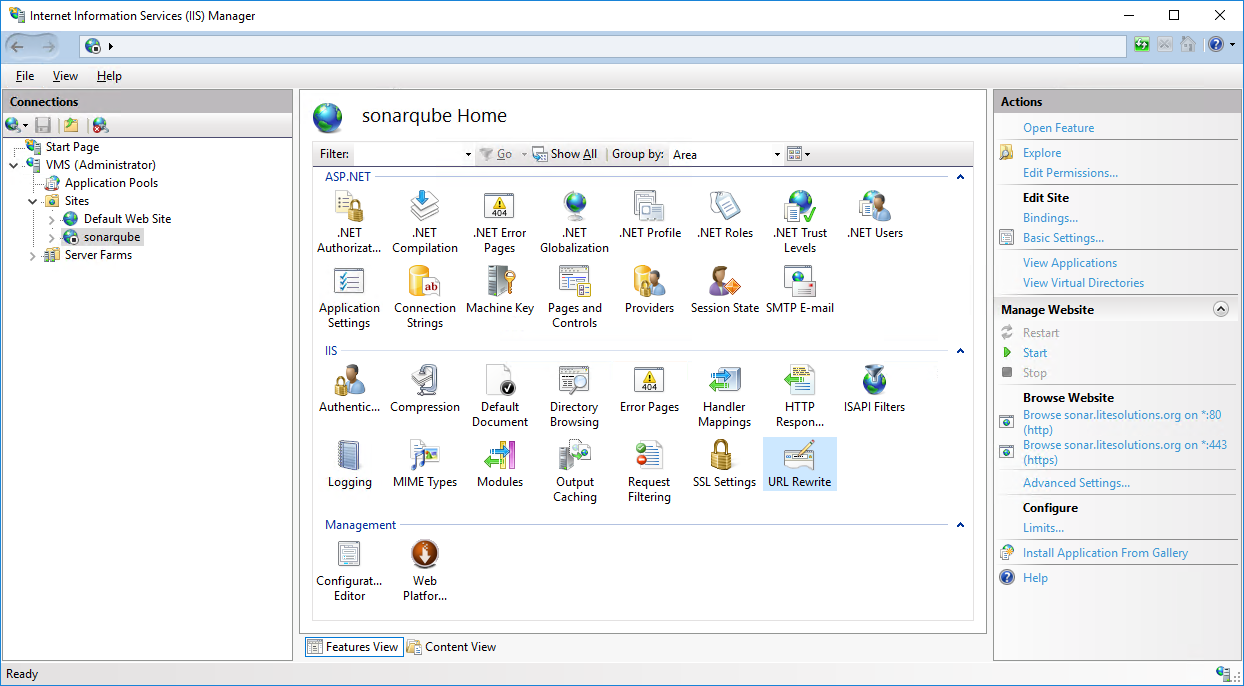Collapse the ASP.NET group section

point(960,176)
